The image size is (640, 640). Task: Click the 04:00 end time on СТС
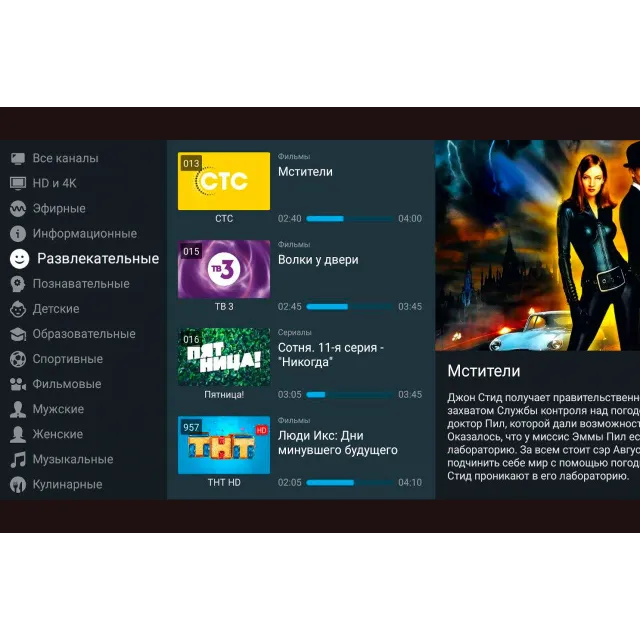click(x=410, y=219)
